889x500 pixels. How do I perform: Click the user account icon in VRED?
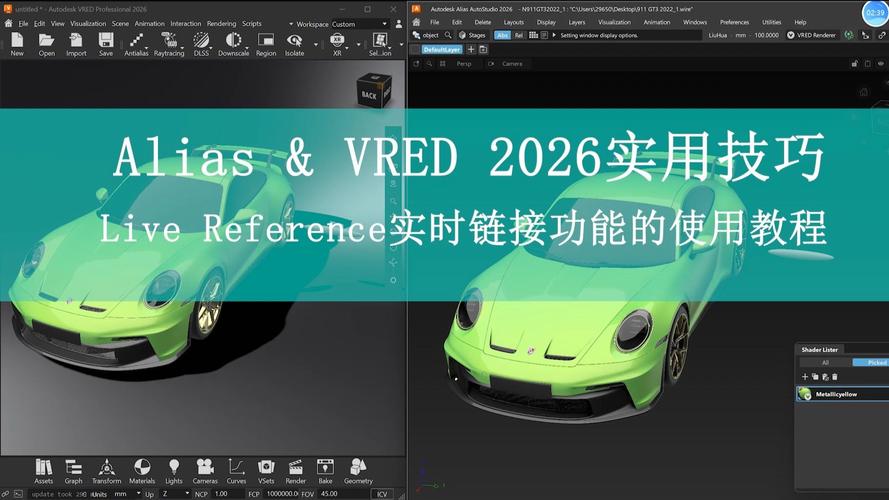pyautogui.click(x=399, y=24)
